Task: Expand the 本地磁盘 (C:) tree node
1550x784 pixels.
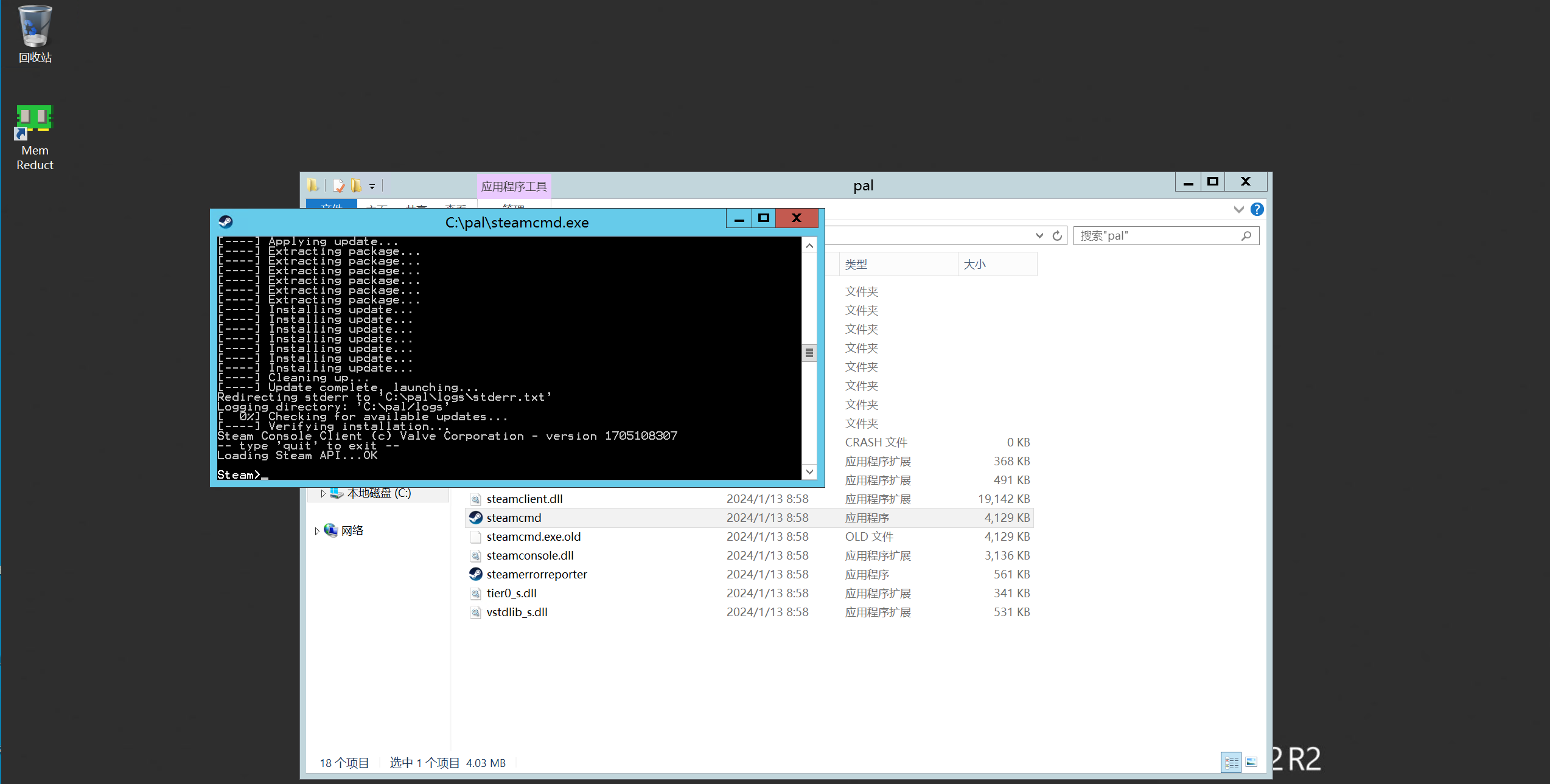Action: click(x=323, y=493)
